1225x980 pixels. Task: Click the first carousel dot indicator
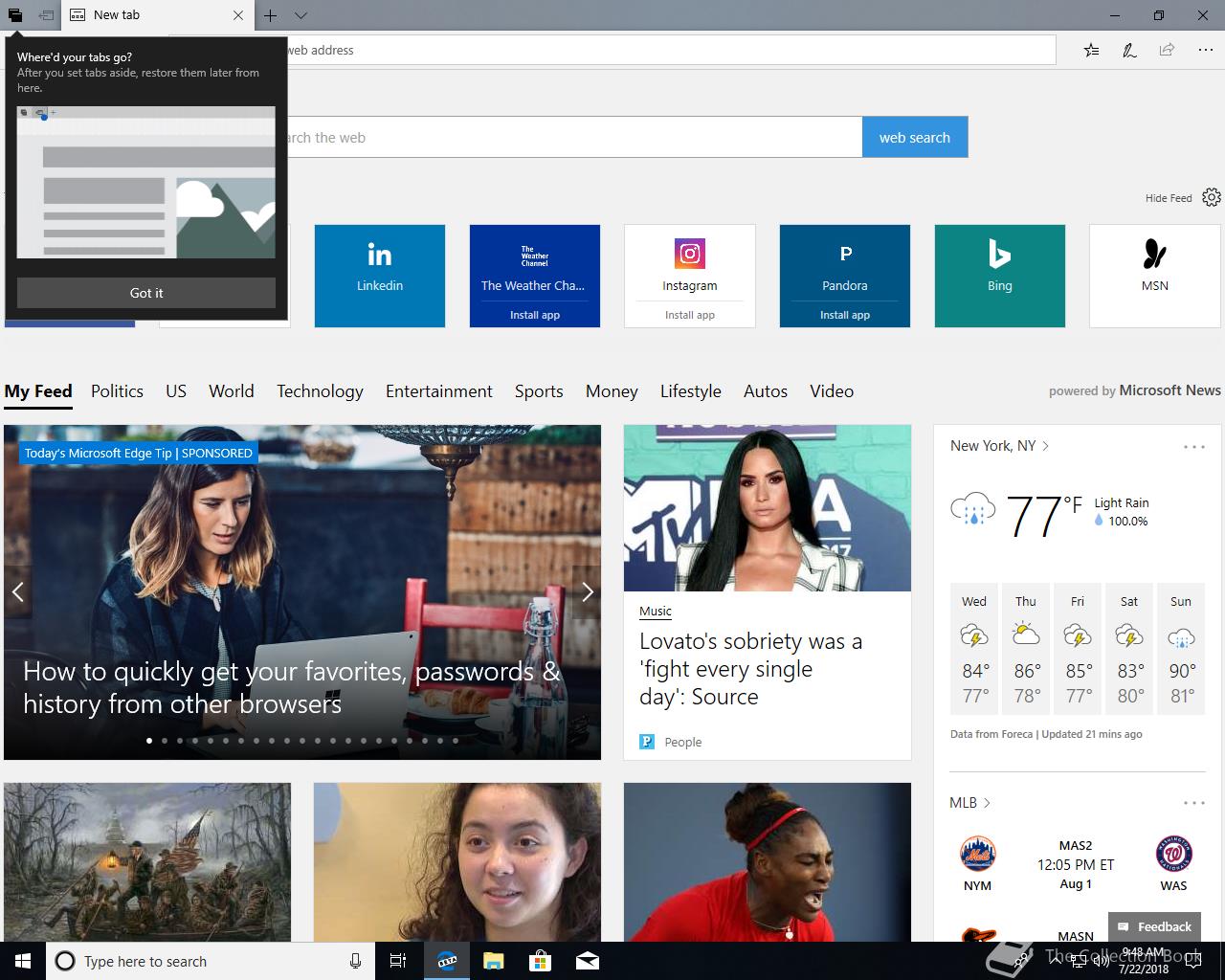[149, 740]
